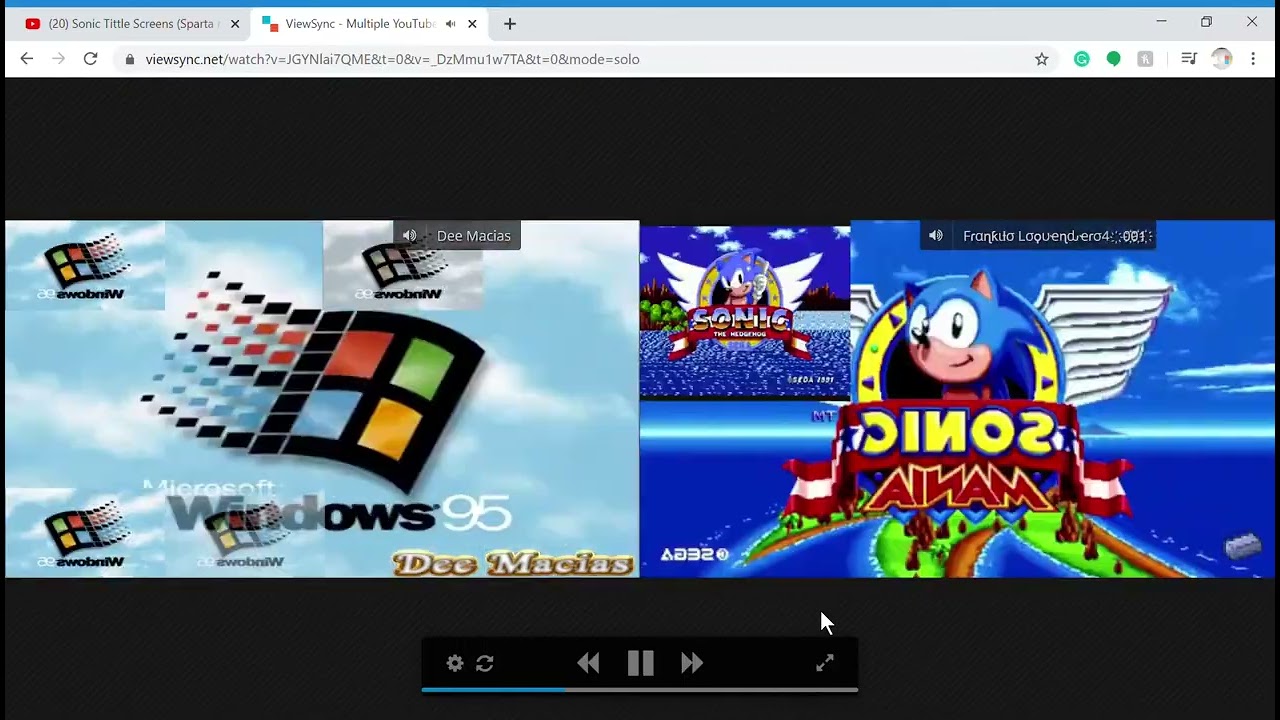Enter fullscreen with the expand arrows icon
This screenshot has height=720, width=1280.
click(825, 663)
